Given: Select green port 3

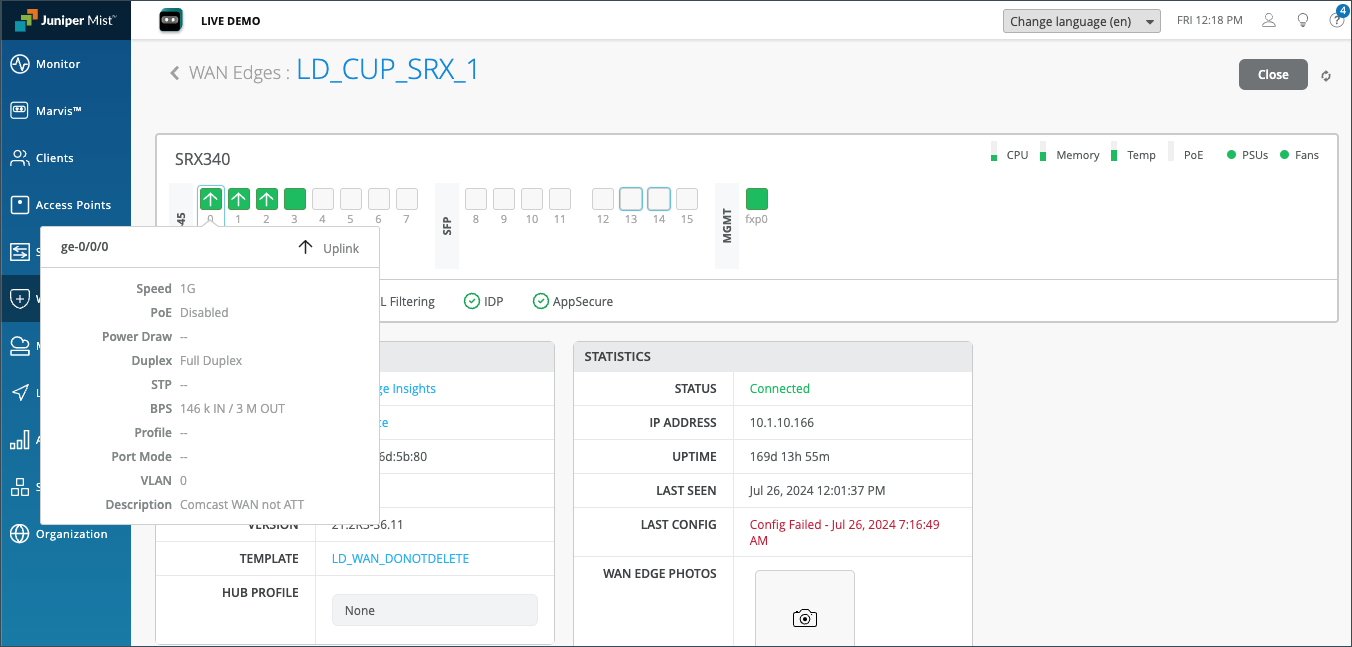Looking at the screenshot, I should [x=294, y=199].
